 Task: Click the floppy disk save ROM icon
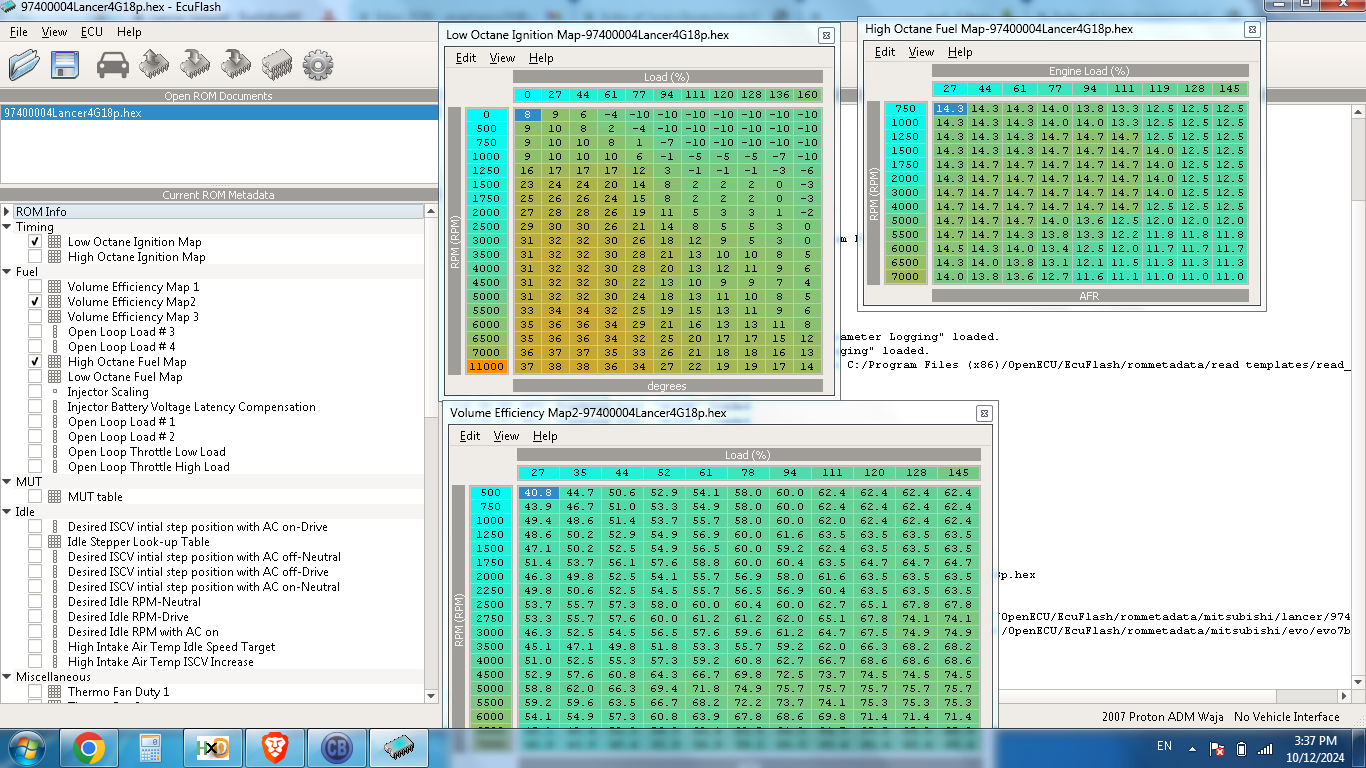pyautogui.click(x=66, y=66)
